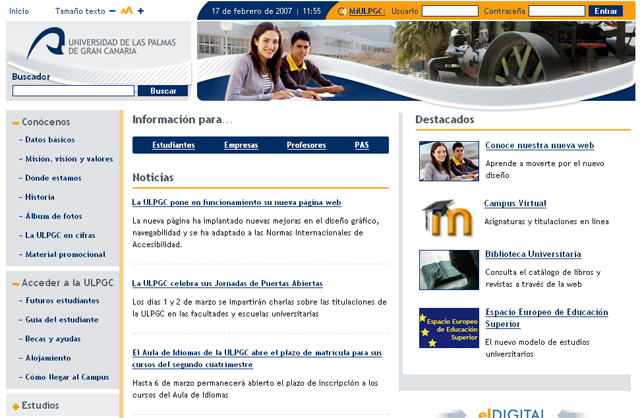Viewport: 640px width, 418px height.
Task: Open La ULPGC en cifras
Action: [60, 236]
